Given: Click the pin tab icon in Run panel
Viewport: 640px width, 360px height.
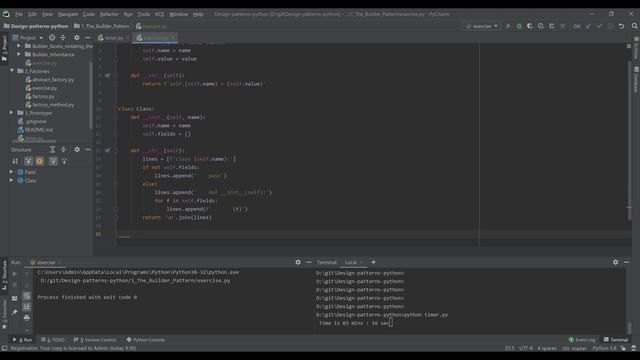Looking at the screenshot, I should pyautogui.click(x=14, y=312).
